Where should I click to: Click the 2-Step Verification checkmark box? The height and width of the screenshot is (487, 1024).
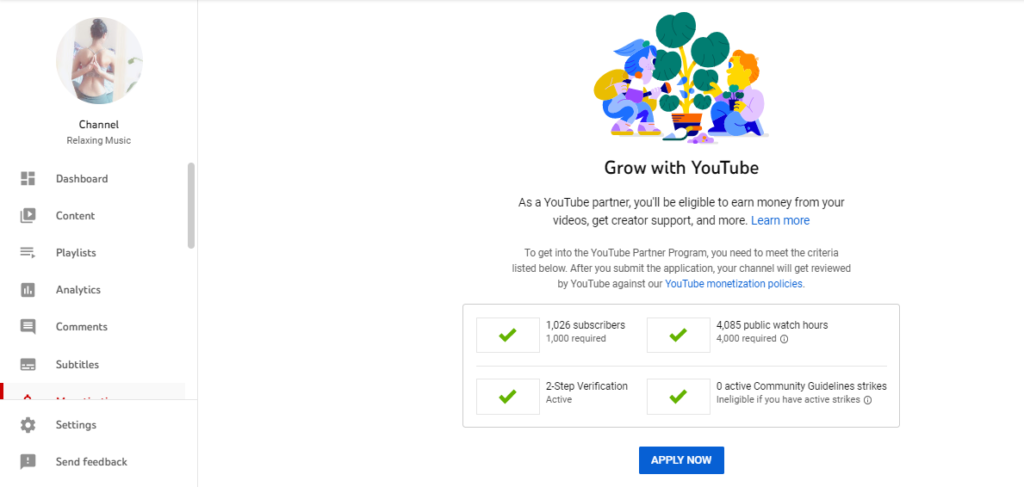(x=507, y=396)
